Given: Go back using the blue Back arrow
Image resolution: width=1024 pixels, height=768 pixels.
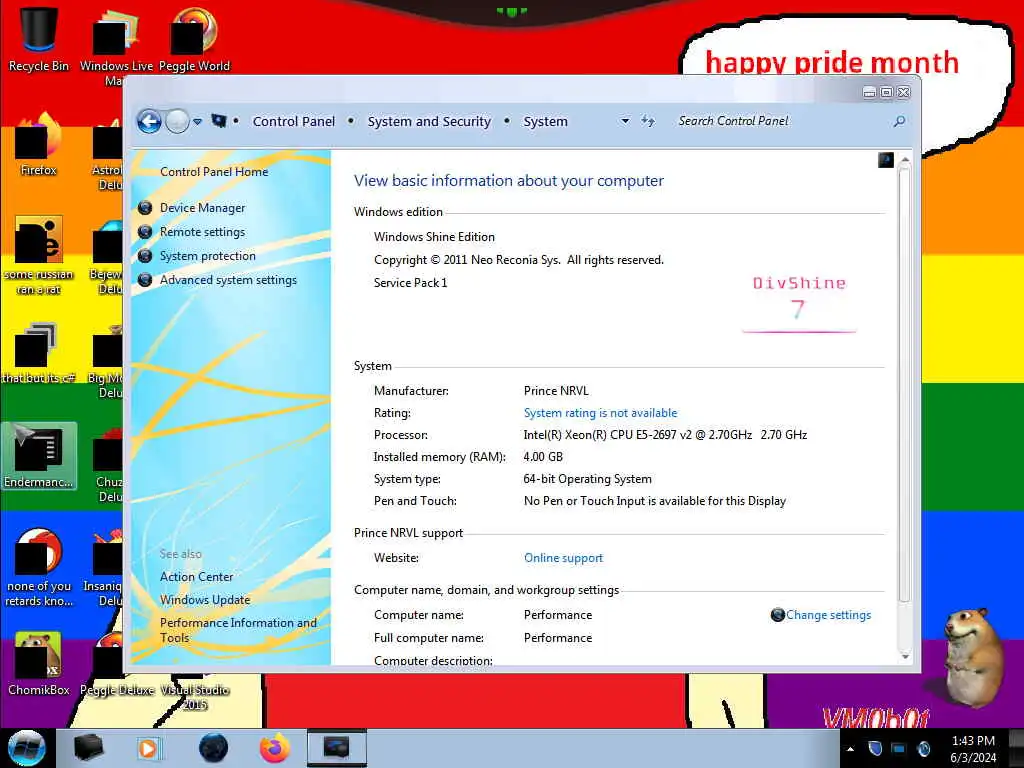Looking at the screenshot, I should [149, 121].
